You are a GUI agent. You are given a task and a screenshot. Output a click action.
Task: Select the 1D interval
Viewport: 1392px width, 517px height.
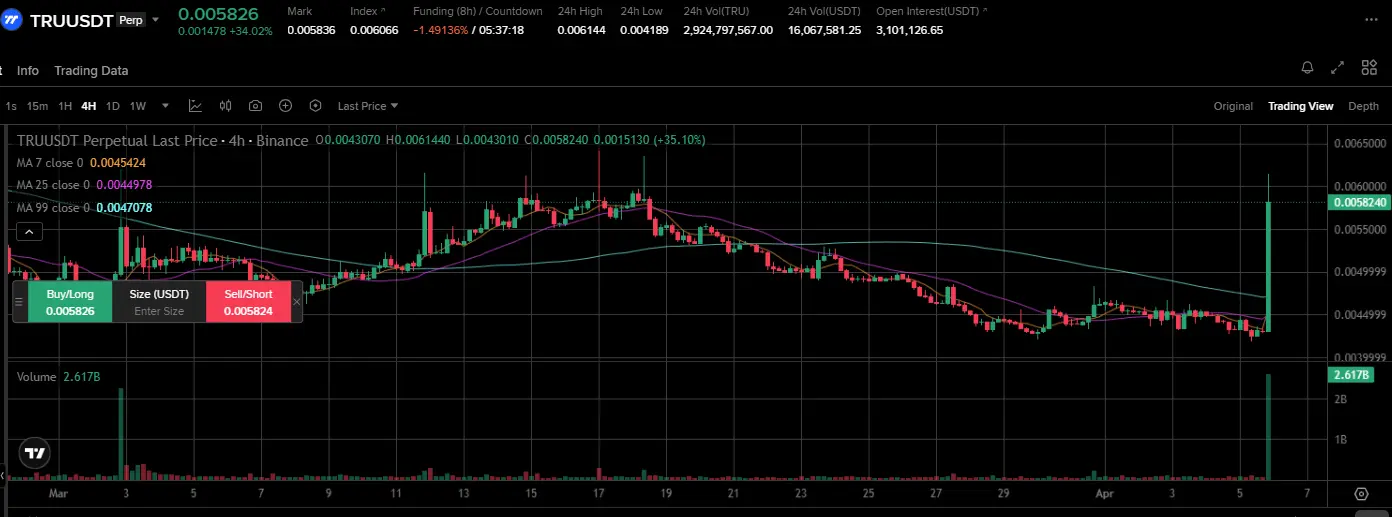coord(113,106)
